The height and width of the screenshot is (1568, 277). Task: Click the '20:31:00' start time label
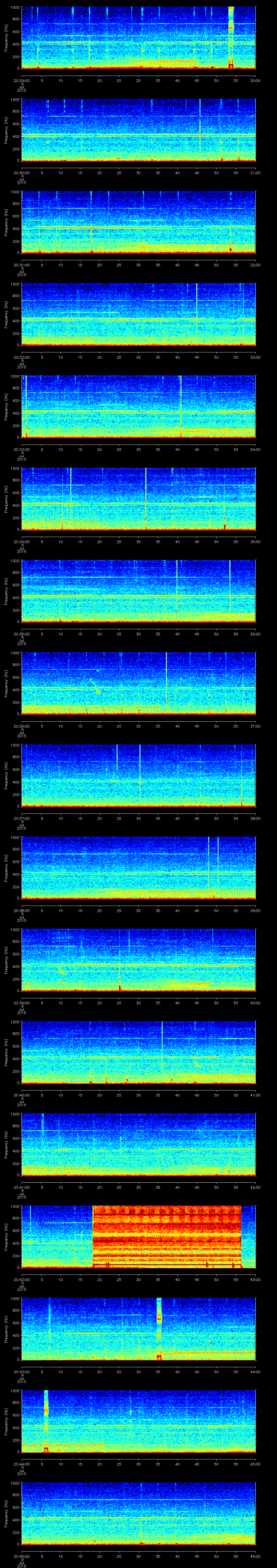(21, 264)
